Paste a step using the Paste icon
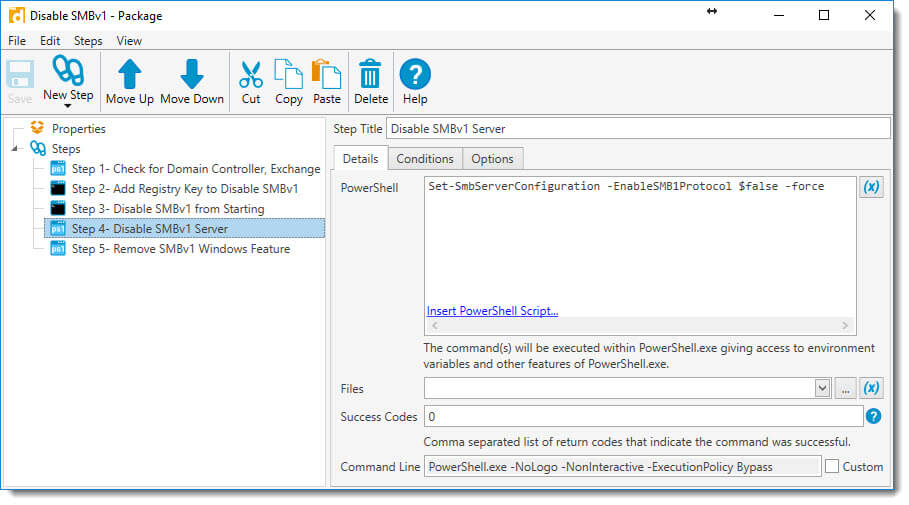The image size is (909, 505). click(x=326, y=74)
